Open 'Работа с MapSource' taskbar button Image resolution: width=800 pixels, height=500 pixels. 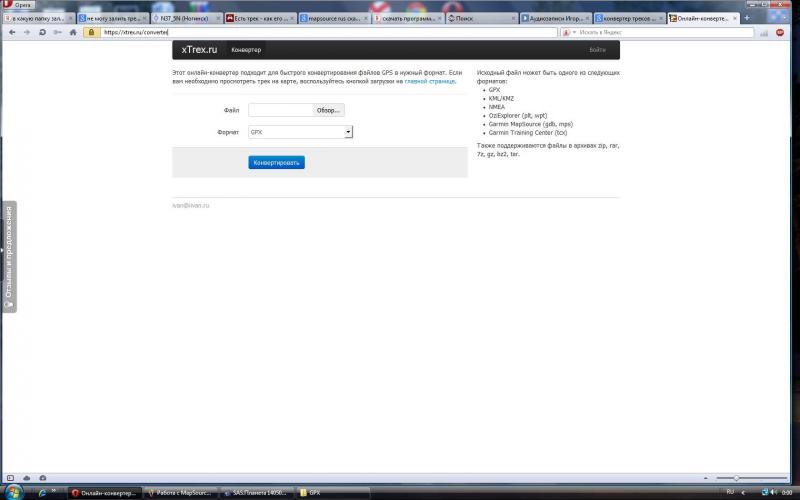(x=180, y=493)
